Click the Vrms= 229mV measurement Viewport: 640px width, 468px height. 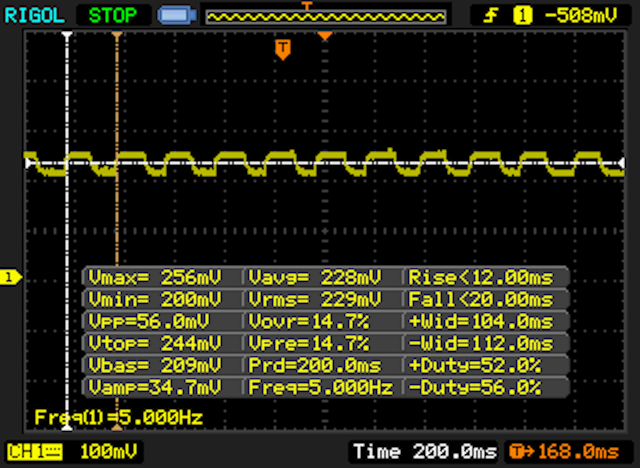point(315,300)
